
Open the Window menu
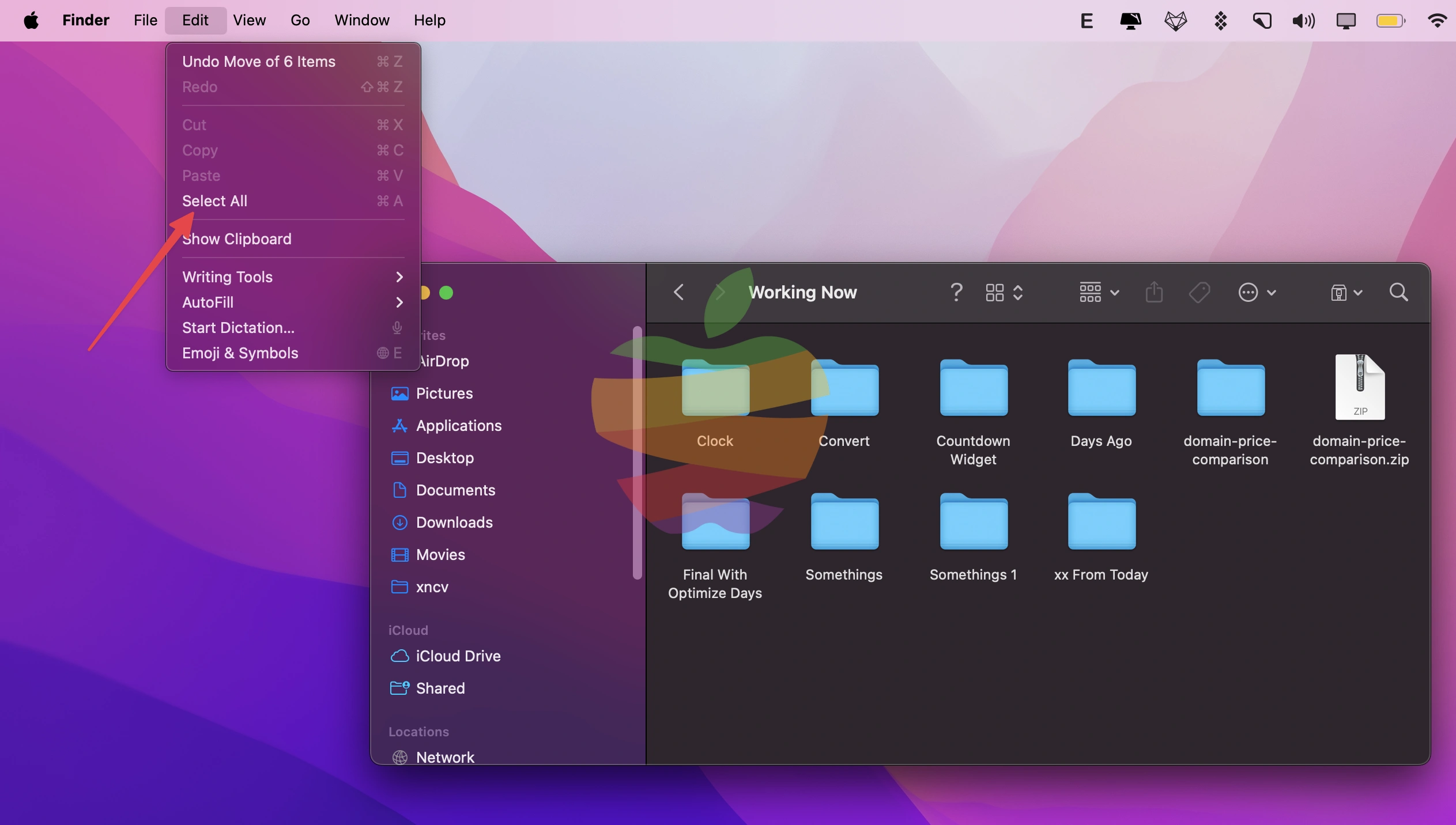[x=362, y=21]
